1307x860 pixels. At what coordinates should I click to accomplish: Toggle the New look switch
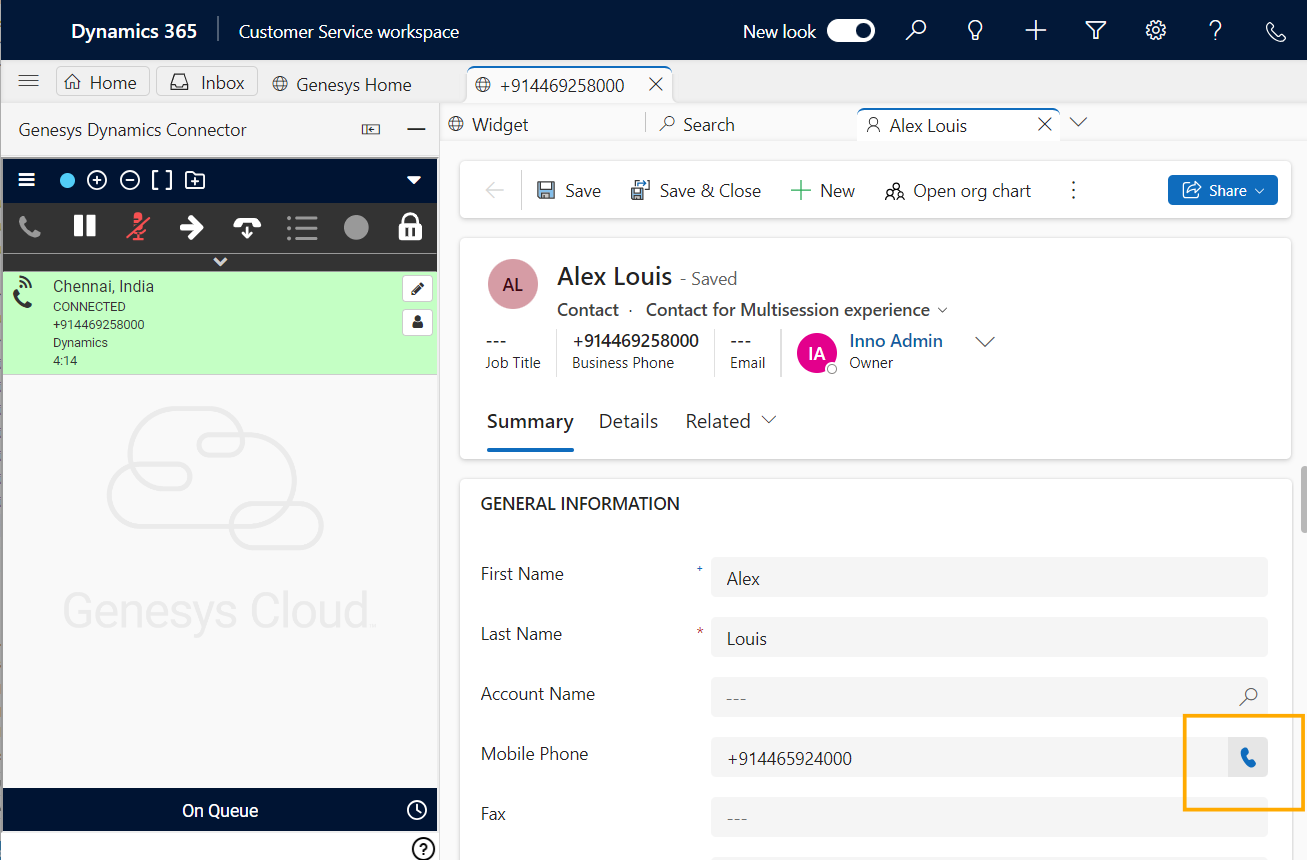850,31
